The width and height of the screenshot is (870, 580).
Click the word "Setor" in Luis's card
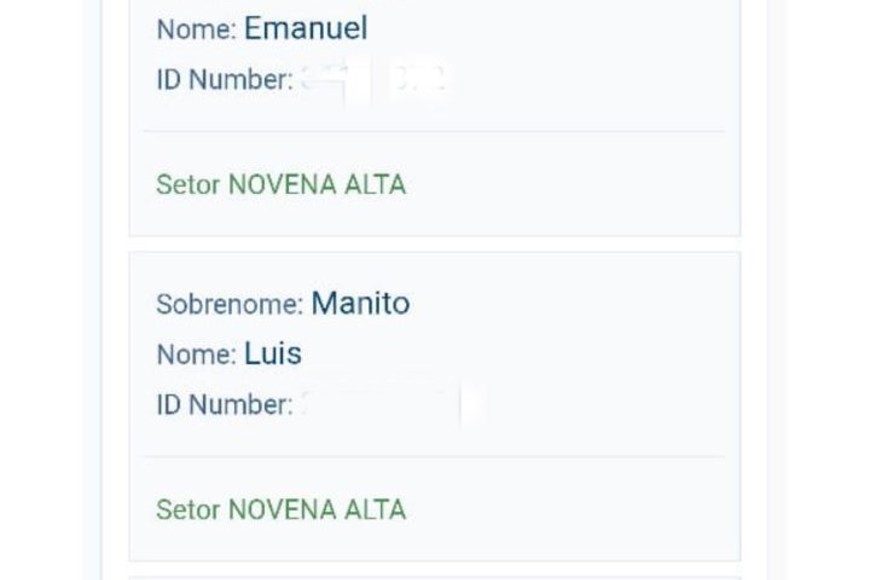pyautogui.click(x=188, y=510)
